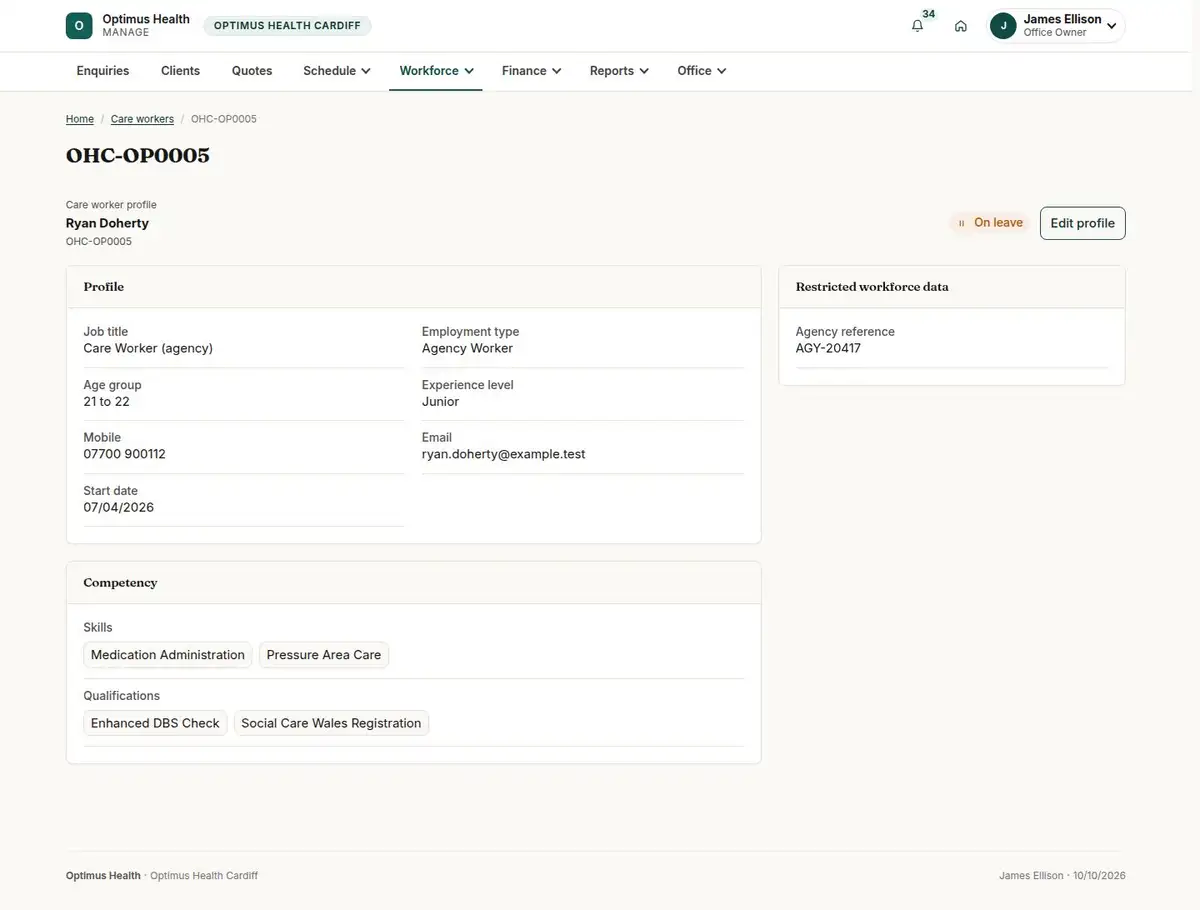Click the Agency Worker employment type value
1200x910 pixels.
click(467, 348)
